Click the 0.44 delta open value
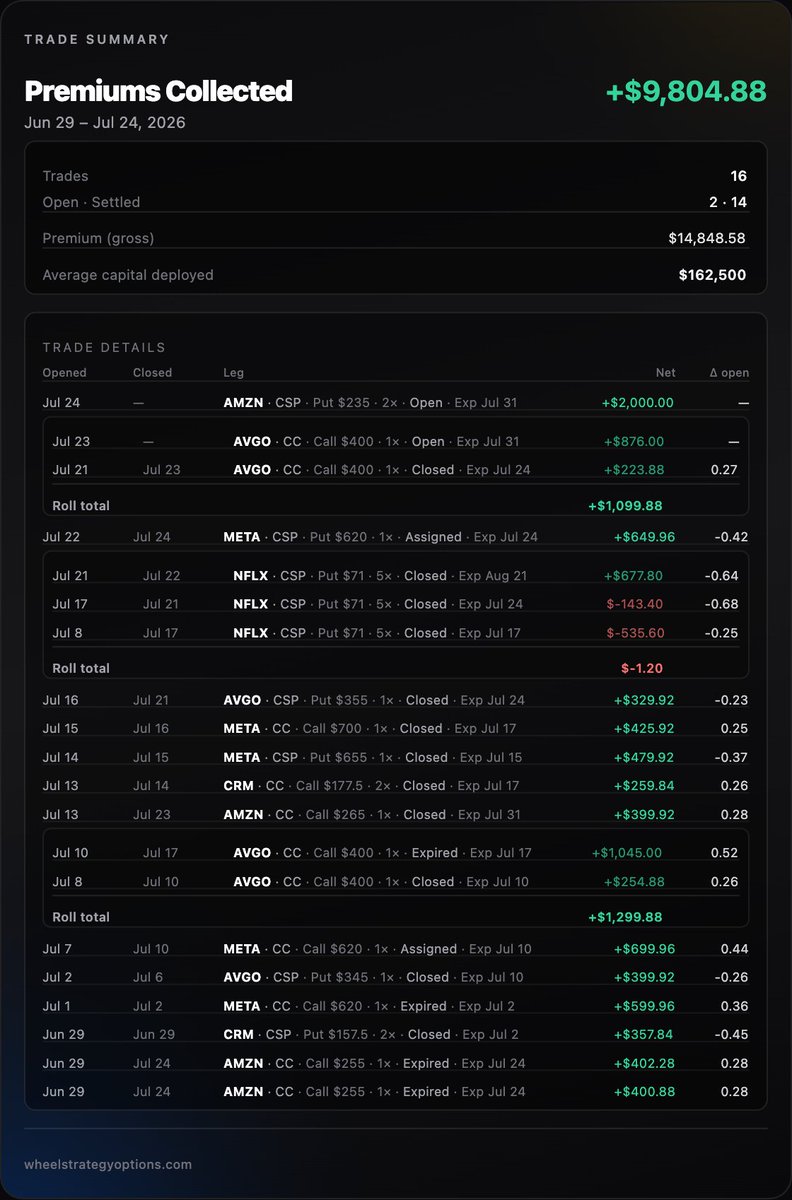The width and height of the screenshot is (792, 1200). tap(734, 949)
